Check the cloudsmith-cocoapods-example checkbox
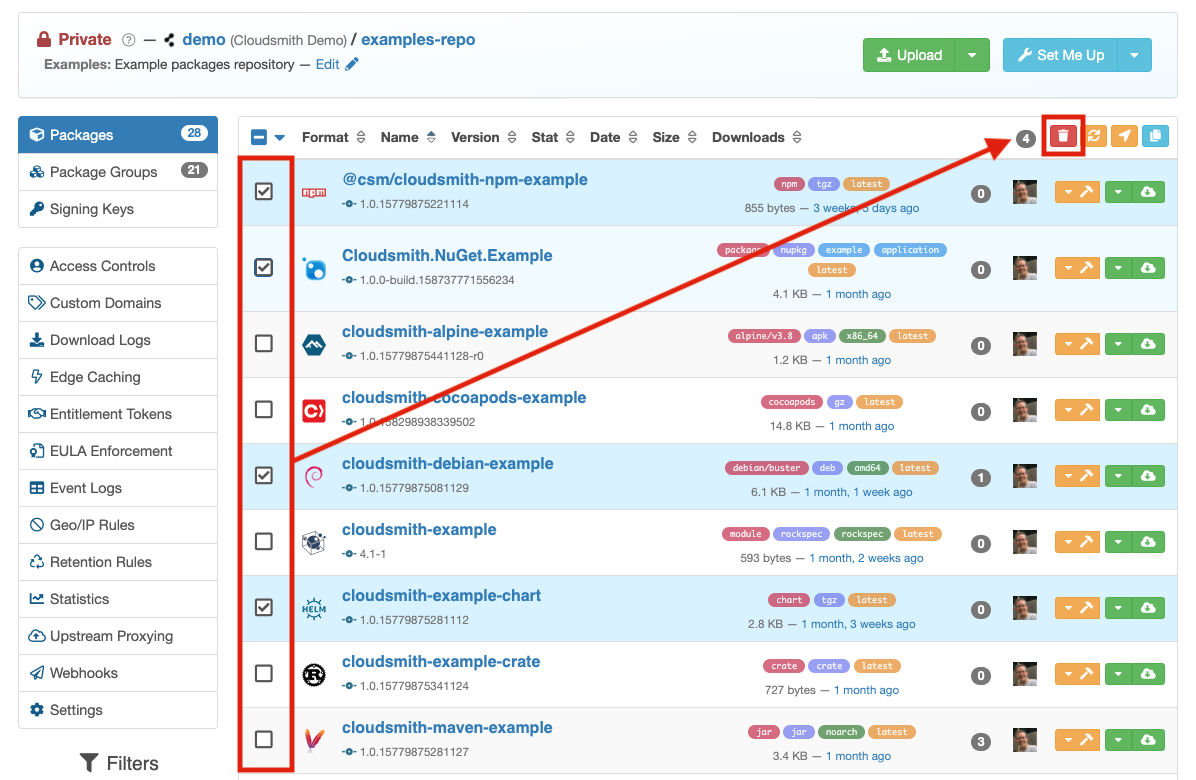The image size is (1196, 780). (264, 410)
